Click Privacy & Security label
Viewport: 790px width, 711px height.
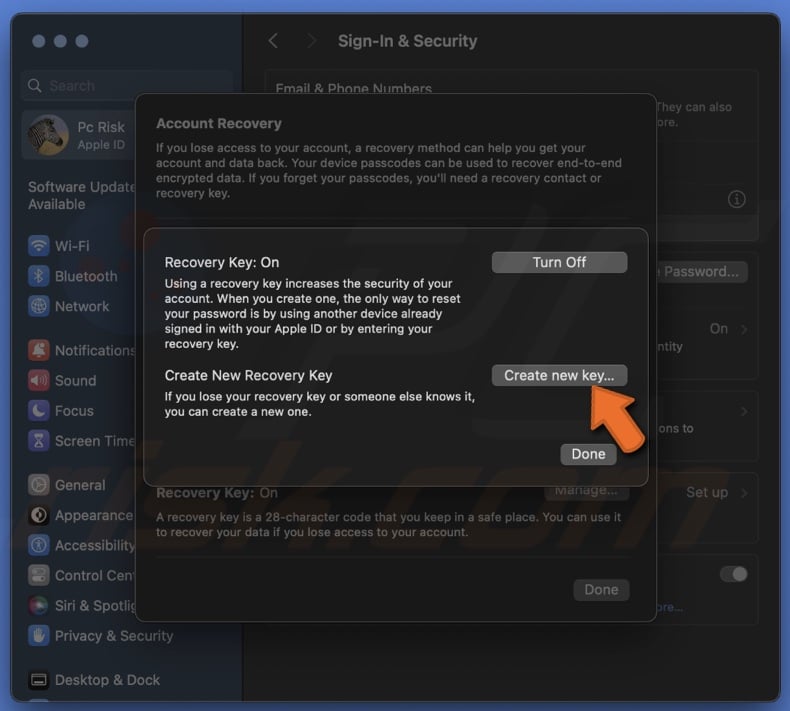coord(114,636)
